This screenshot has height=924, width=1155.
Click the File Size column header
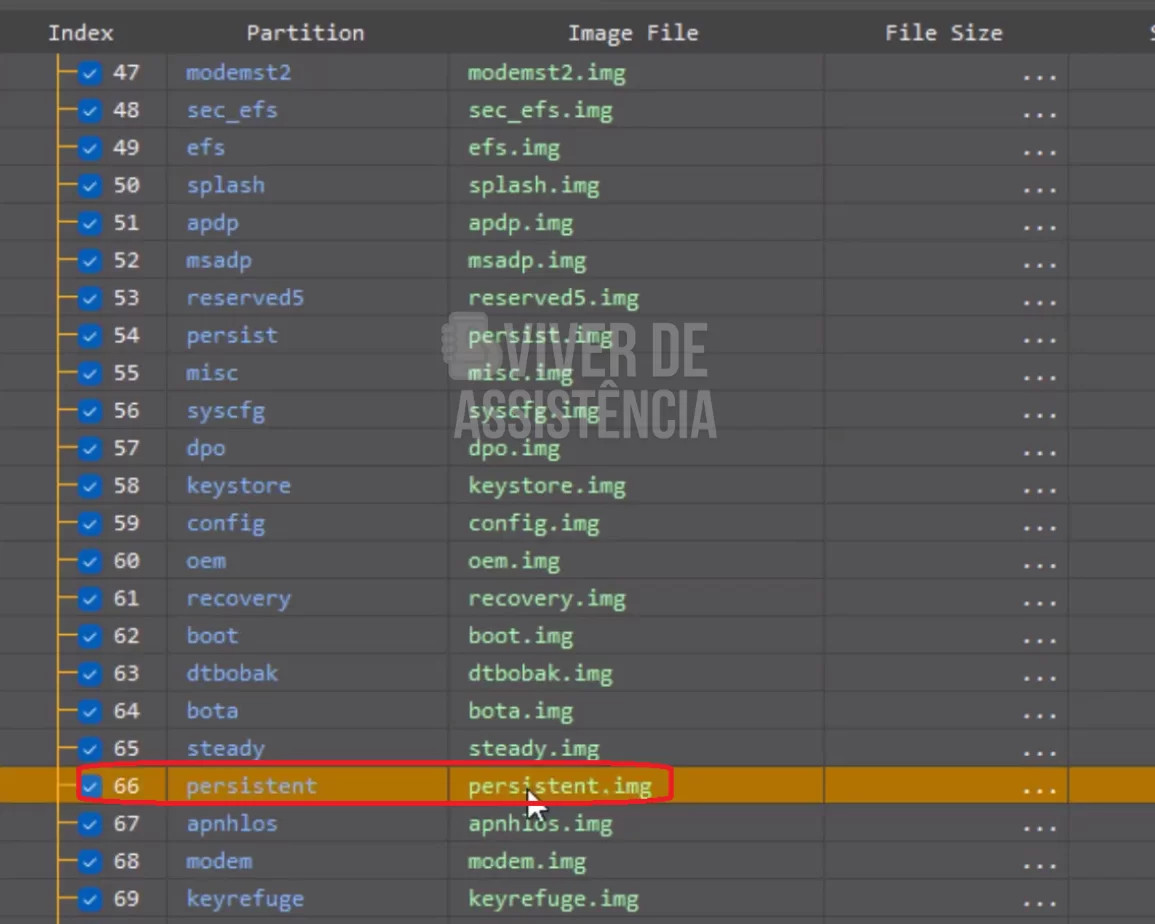(x=943, y=33)
